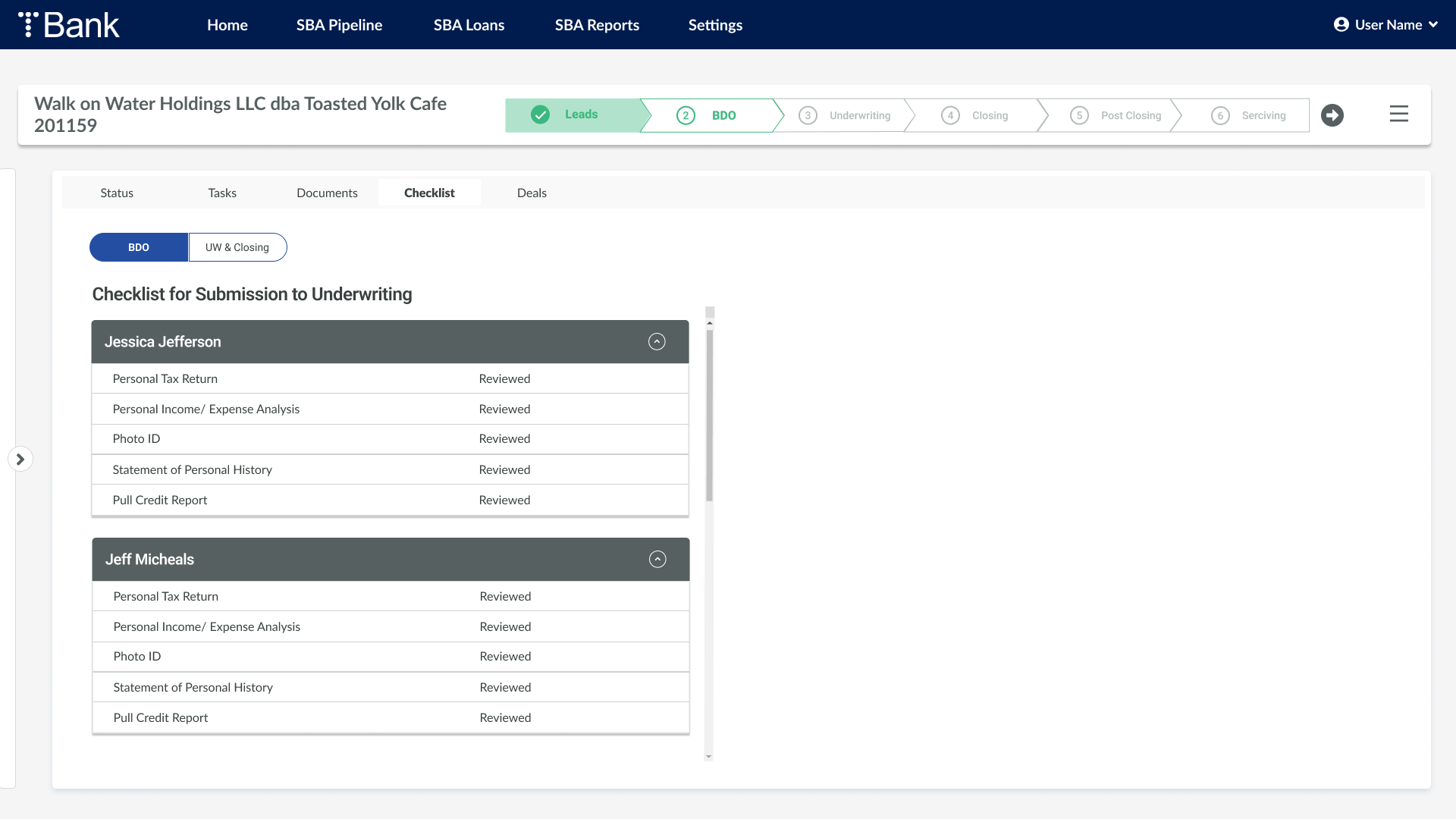Click the checklist scrollbar down arrow

tap(708, 756)
